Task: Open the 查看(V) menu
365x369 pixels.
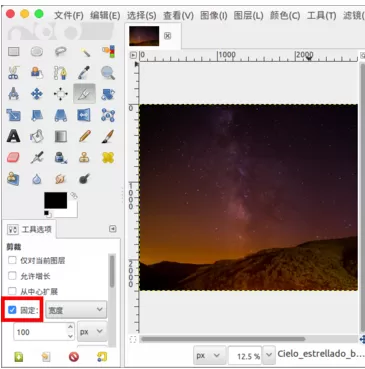Action: pos(178,15)
